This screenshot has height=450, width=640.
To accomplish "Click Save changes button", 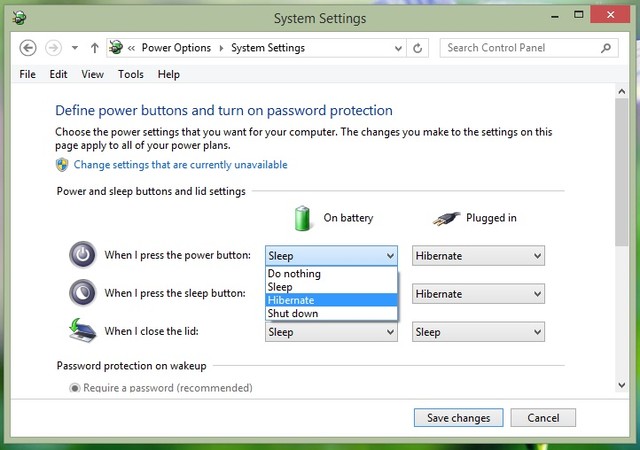I will (x=458, y=418).
